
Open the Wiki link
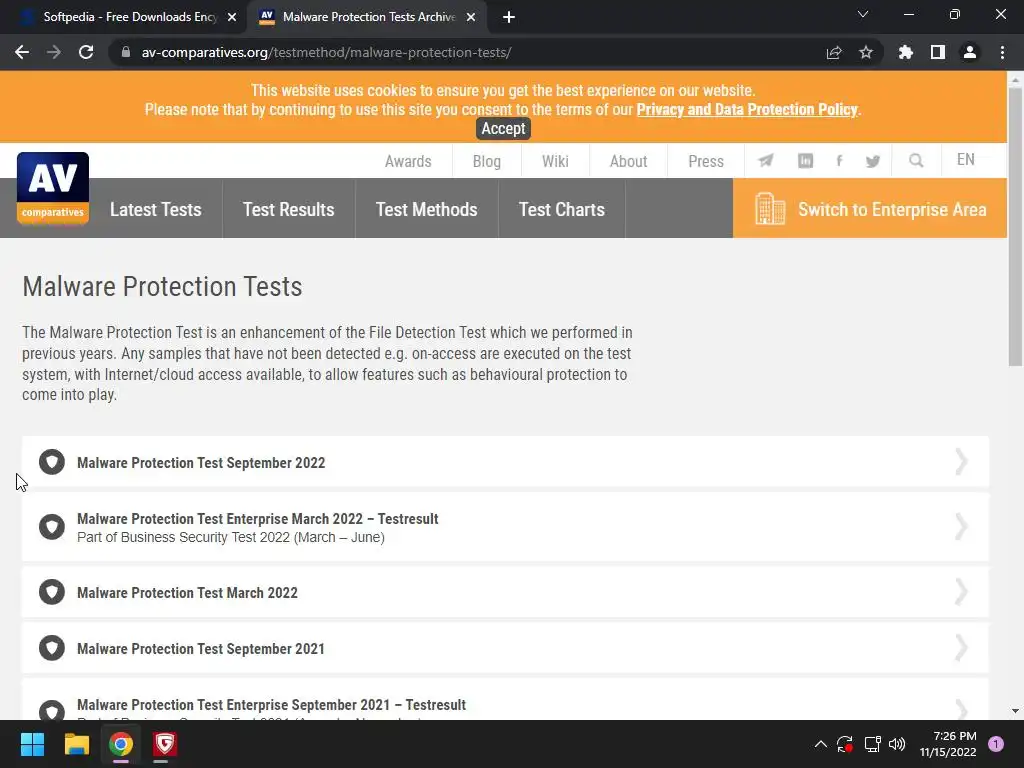coord(555,161)
